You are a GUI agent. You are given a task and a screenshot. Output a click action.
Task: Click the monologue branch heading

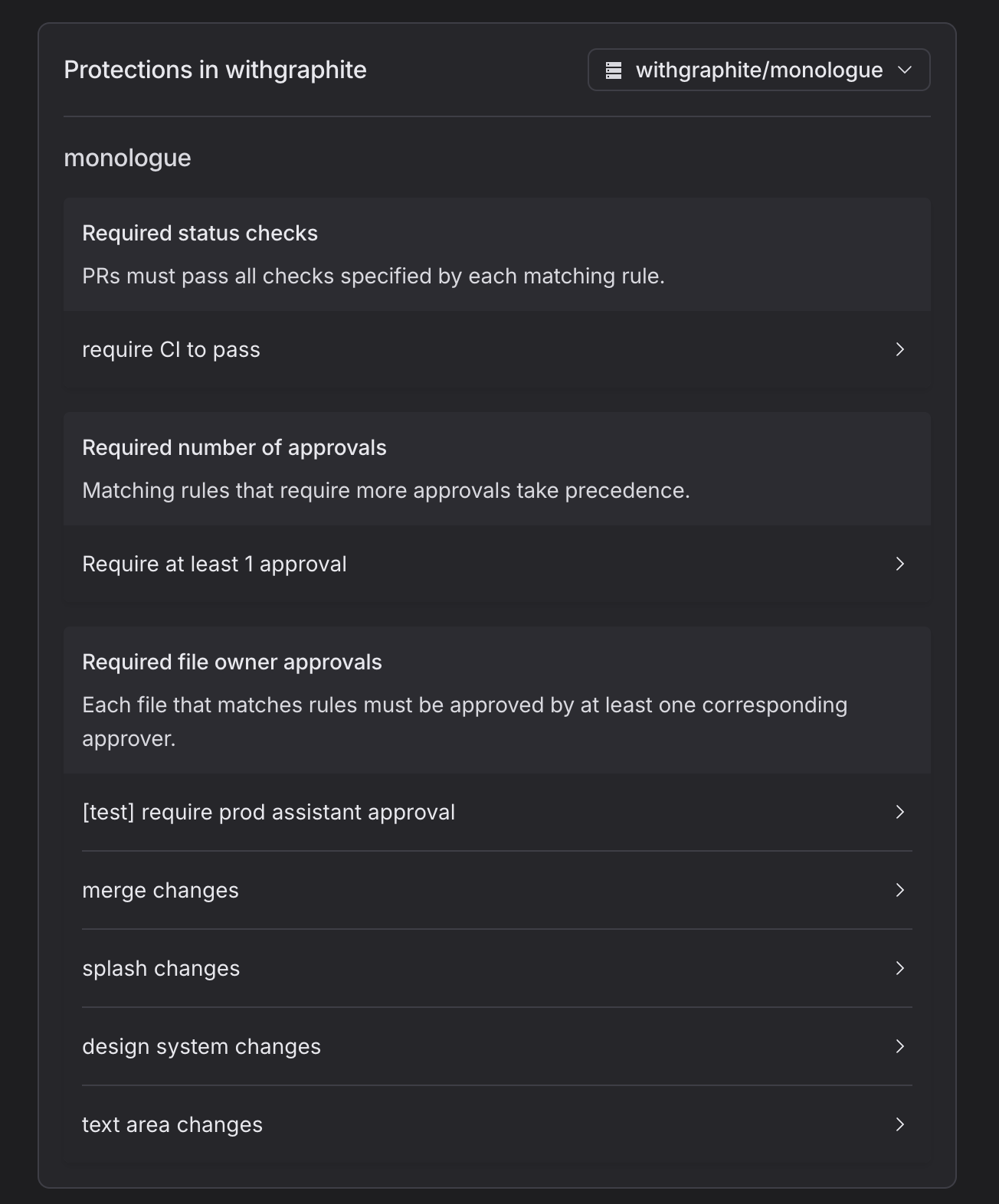[127, 159]
